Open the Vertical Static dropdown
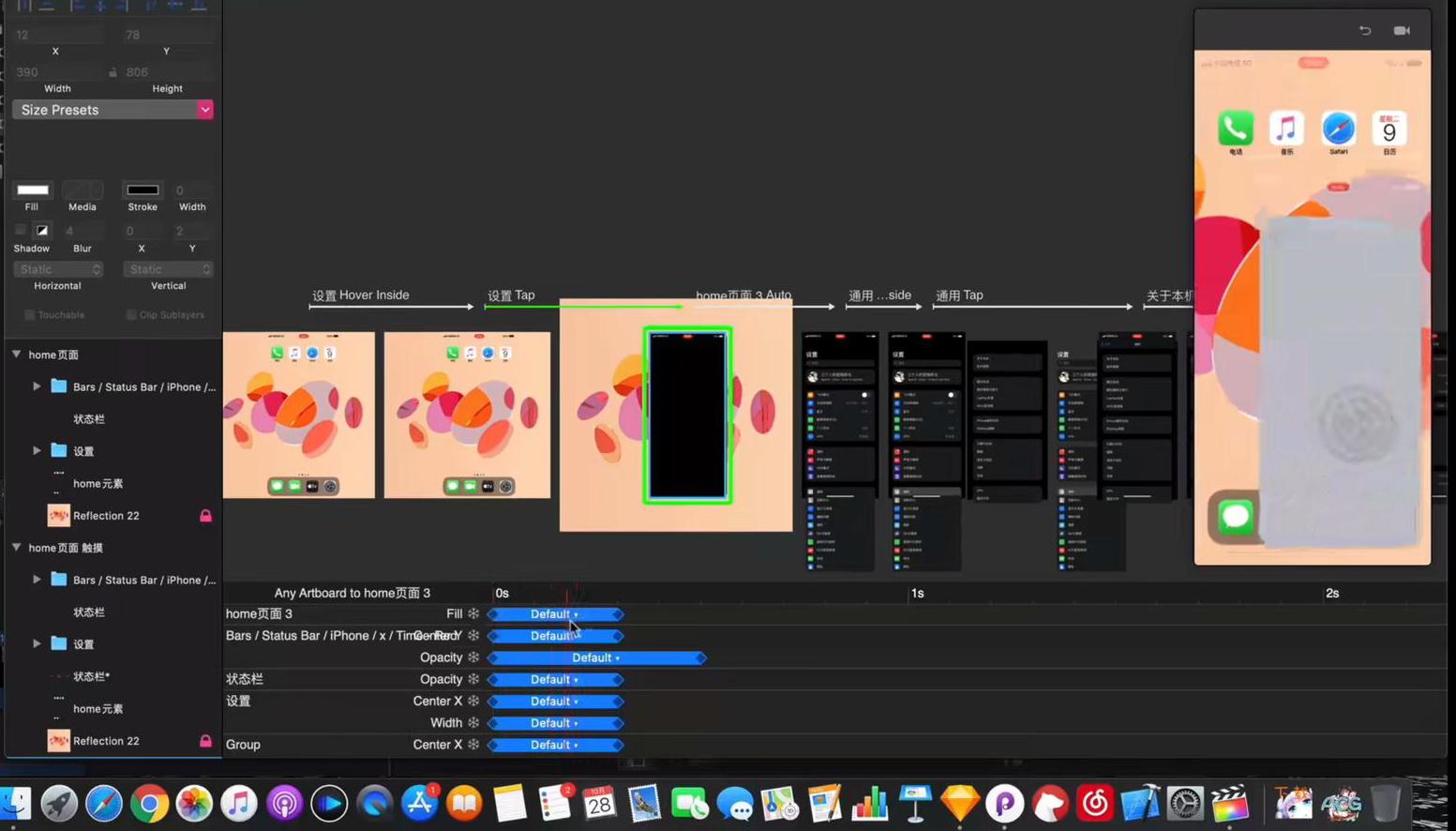Image resolution: width=1456 pixels, height=831 pixels. tap(168, 269)
